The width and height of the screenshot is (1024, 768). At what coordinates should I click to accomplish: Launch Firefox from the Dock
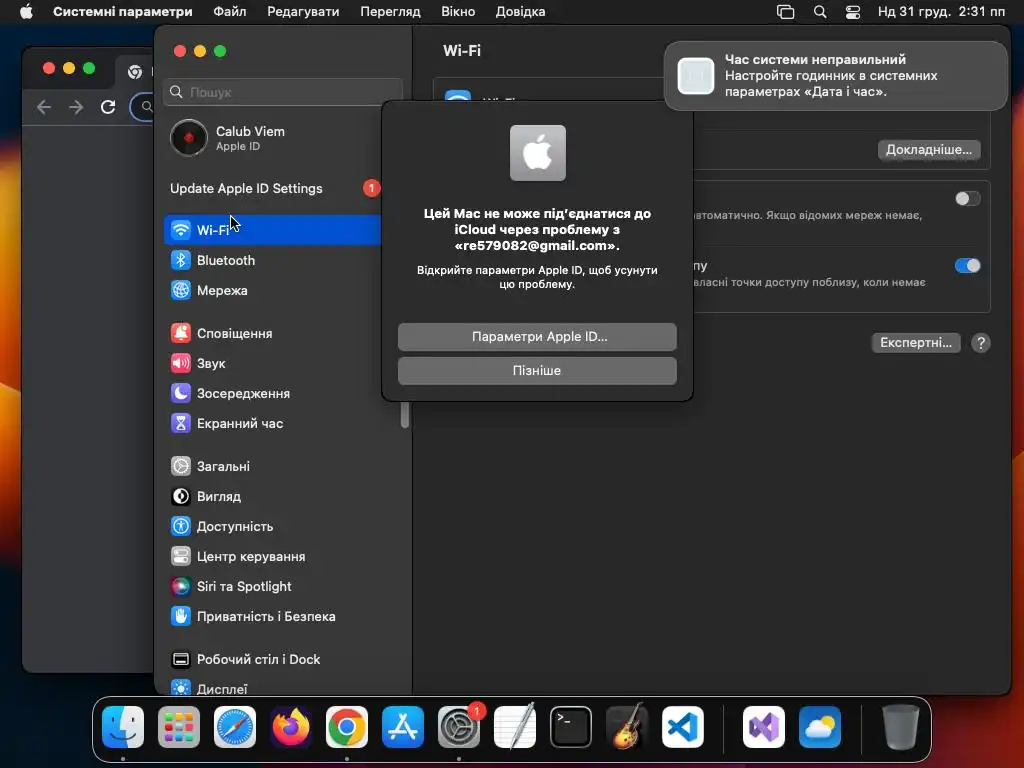pyautogui.click(x=291, y=727)
